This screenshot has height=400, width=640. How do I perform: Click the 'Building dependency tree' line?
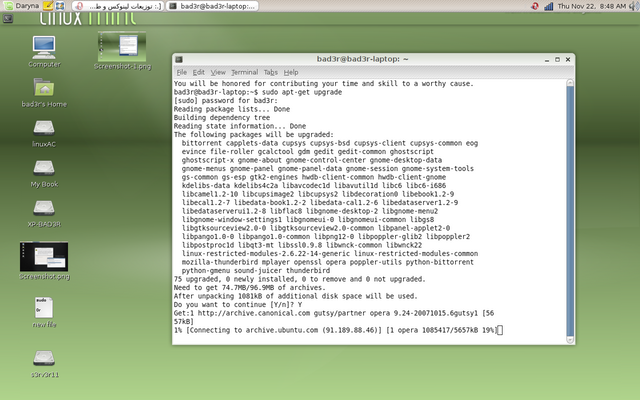(x=222, y=118)
